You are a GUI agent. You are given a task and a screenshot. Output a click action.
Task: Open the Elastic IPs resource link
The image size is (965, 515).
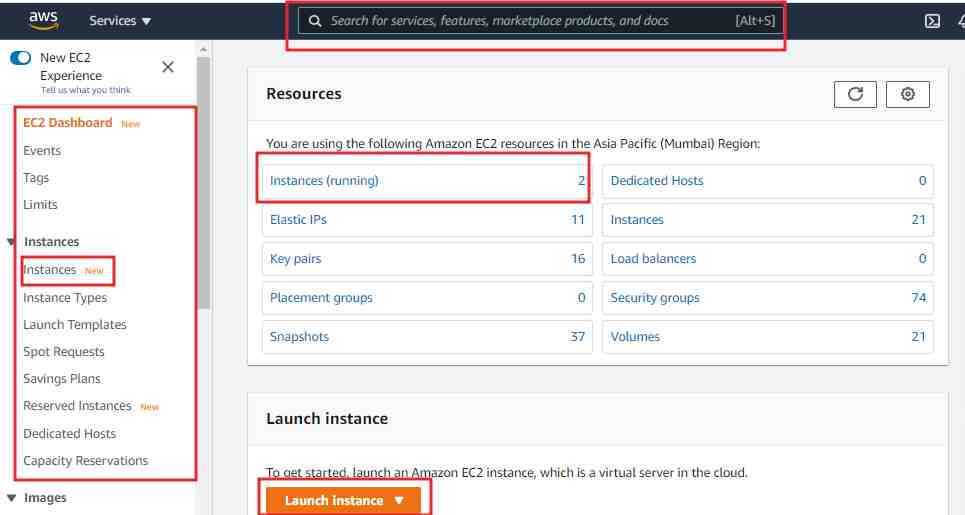click(298, 220)
